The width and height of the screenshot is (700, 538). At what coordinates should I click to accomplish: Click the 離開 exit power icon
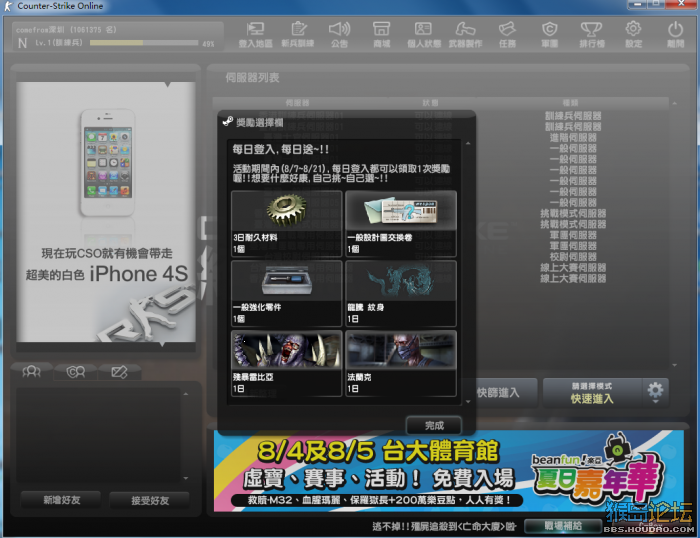[x=675, y=34]
